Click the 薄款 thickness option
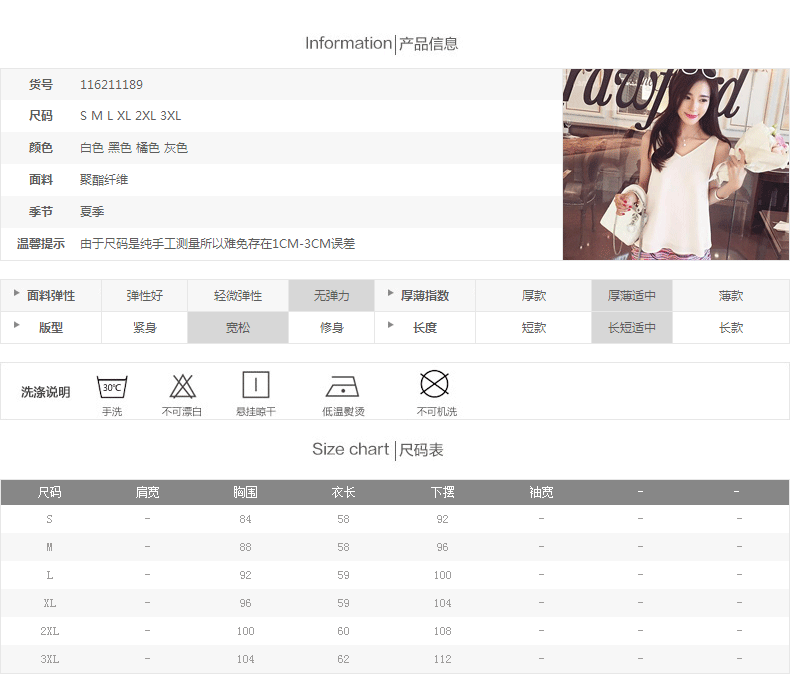This screenshot has height=686, width=790. (730, 296)
